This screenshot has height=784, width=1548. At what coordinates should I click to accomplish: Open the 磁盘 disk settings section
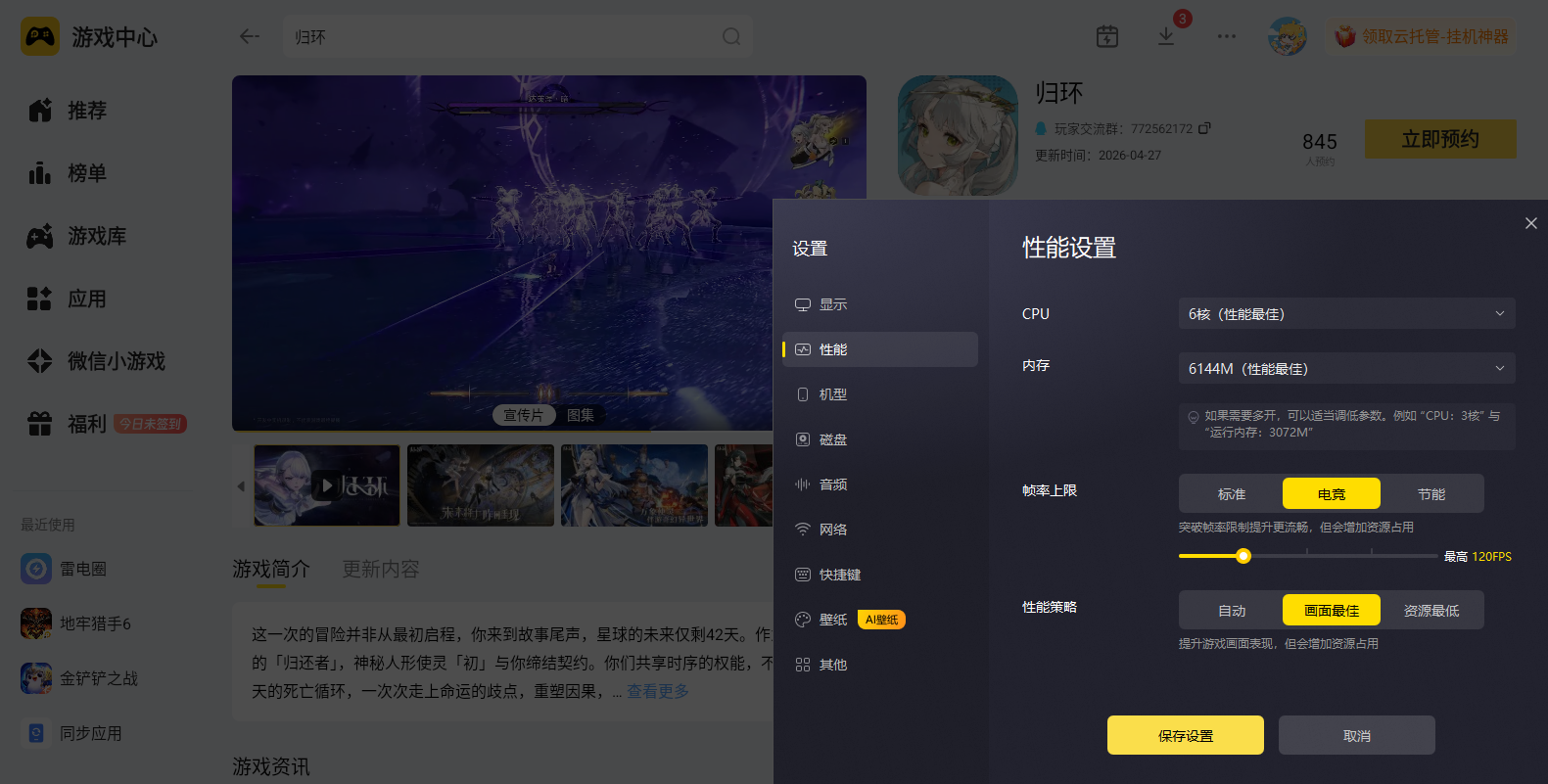[879, 439]
